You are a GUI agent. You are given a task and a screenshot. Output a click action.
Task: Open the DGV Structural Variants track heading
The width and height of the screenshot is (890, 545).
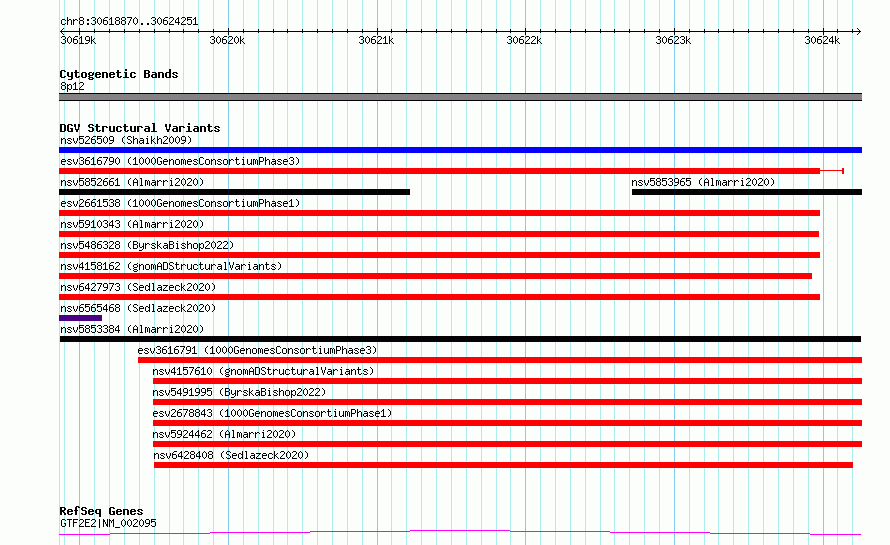click(140, 128)
